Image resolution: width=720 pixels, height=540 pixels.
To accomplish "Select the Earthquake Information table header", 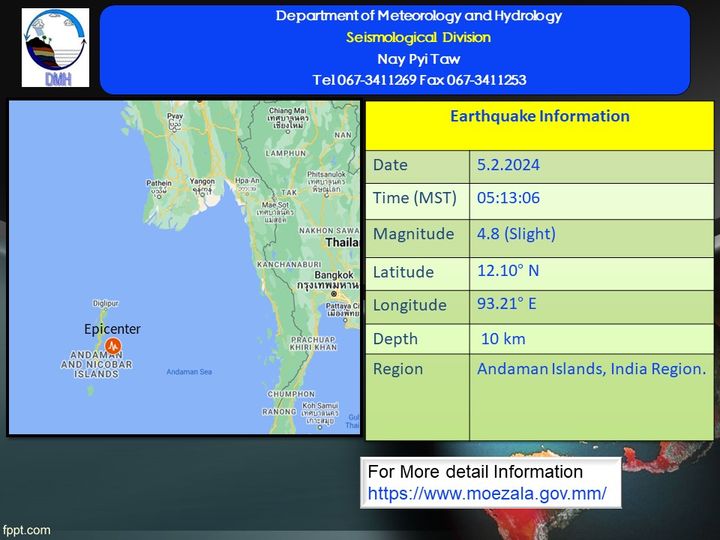I will tap(539, 116).
